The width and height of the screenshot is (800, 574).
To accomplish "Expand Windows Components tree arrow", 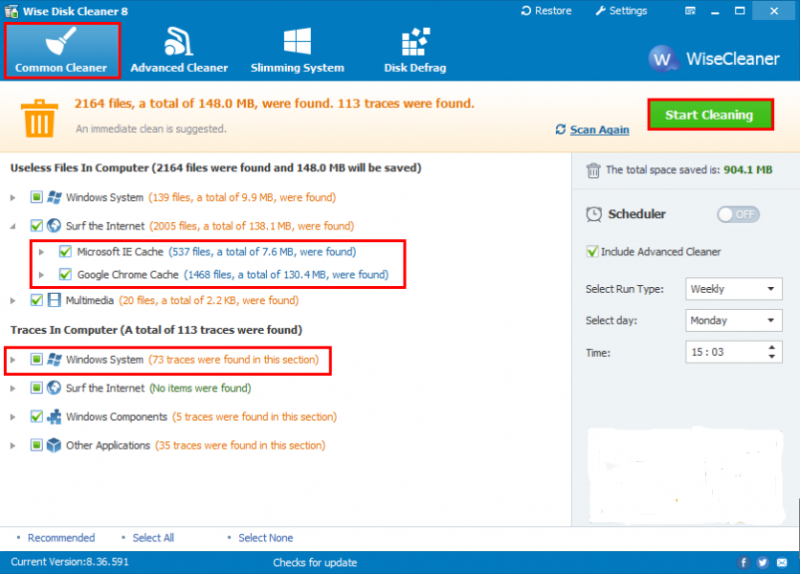I will [13, 417].
